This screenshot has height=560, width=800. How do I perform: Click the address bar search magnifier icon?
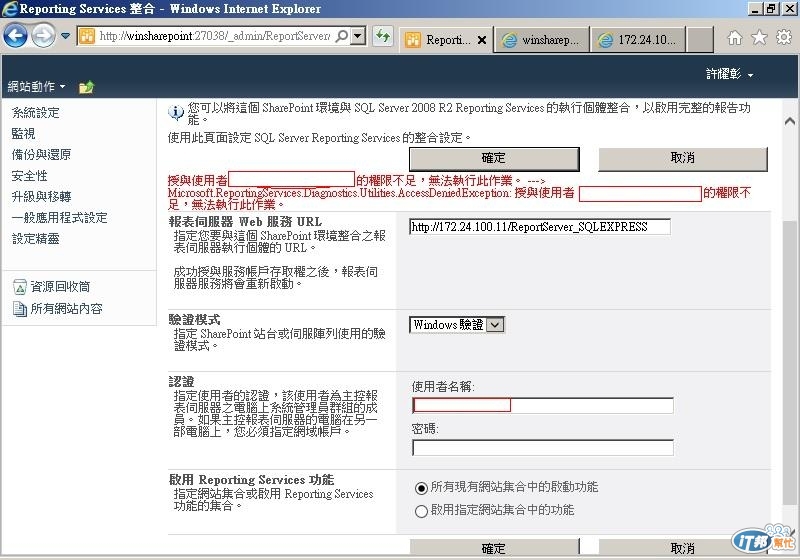(x=342, y=36)
